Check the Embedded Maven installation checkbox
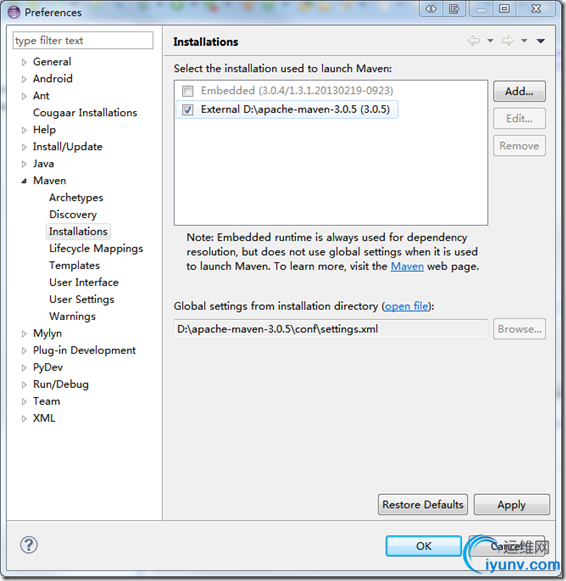This screenshot has width=566, height=581. click(x=188, y=91)
